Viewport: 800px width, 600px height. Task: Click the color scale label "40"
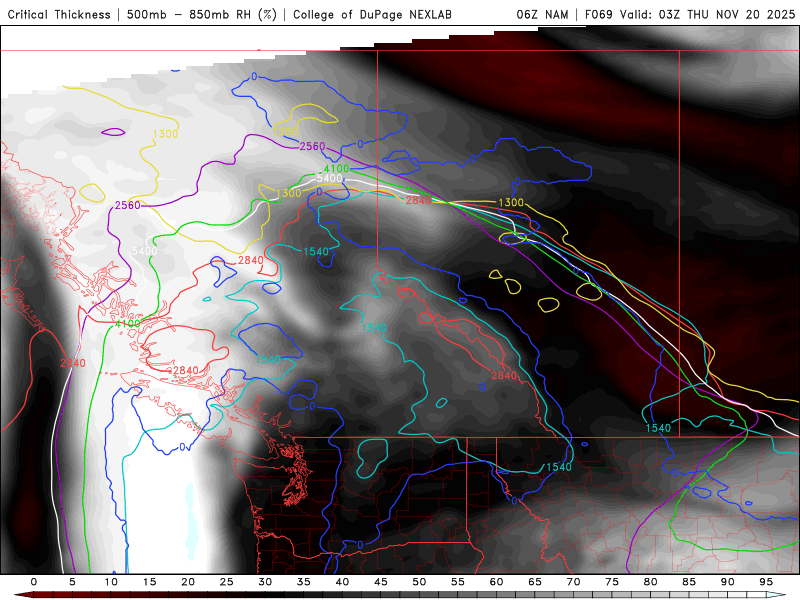[x=342, y=582]
